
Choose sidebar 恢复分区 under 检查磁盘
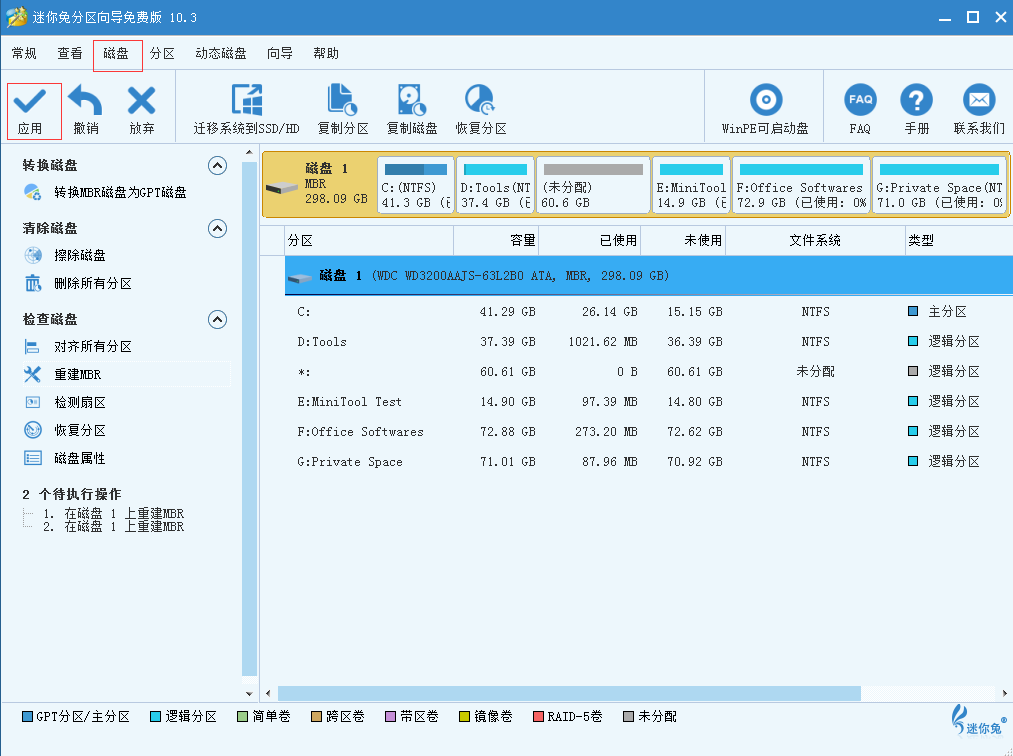click(x=79, y=430)
